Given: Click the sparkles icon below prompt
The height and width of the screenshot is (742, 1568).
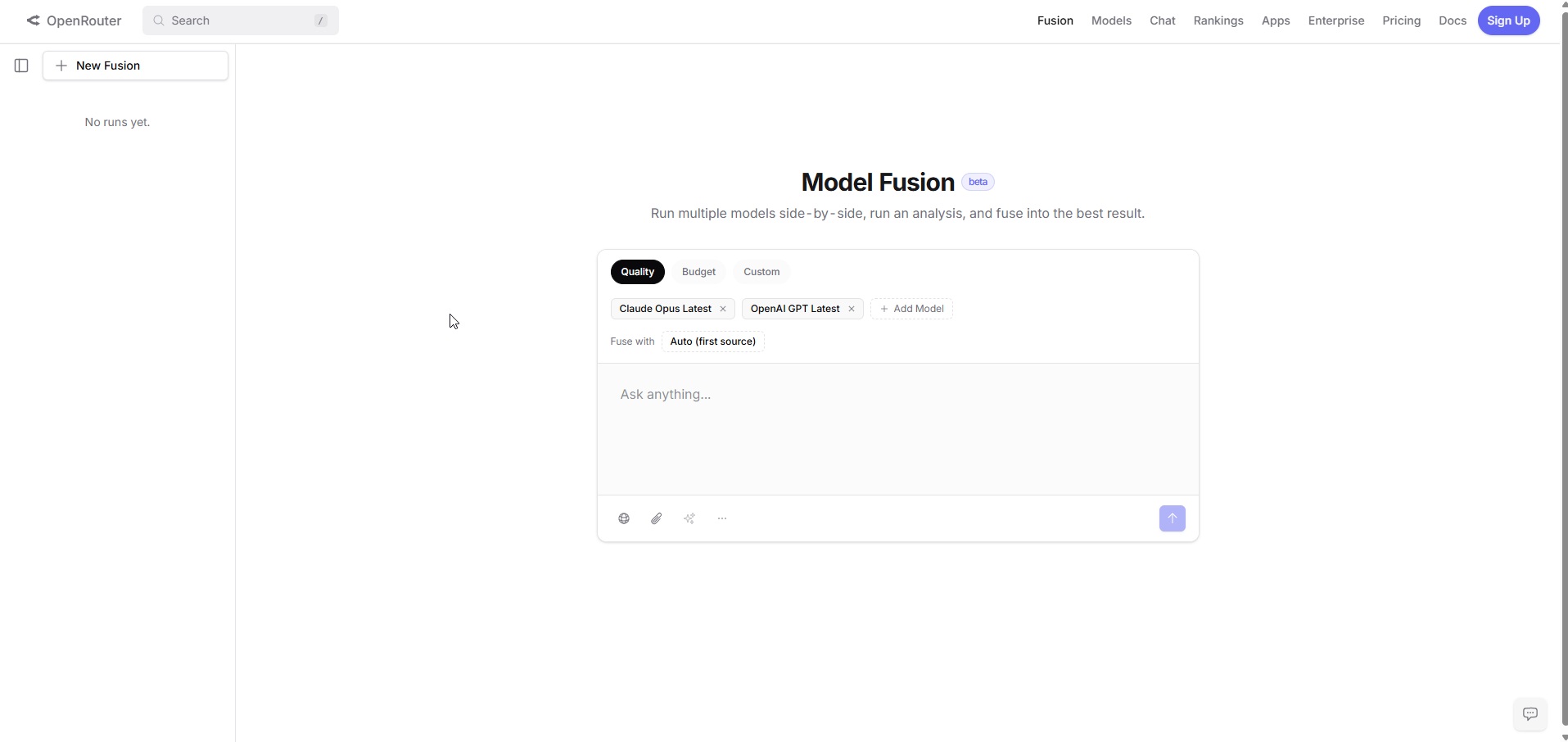Looking at the screenshot, I should 689,518.
